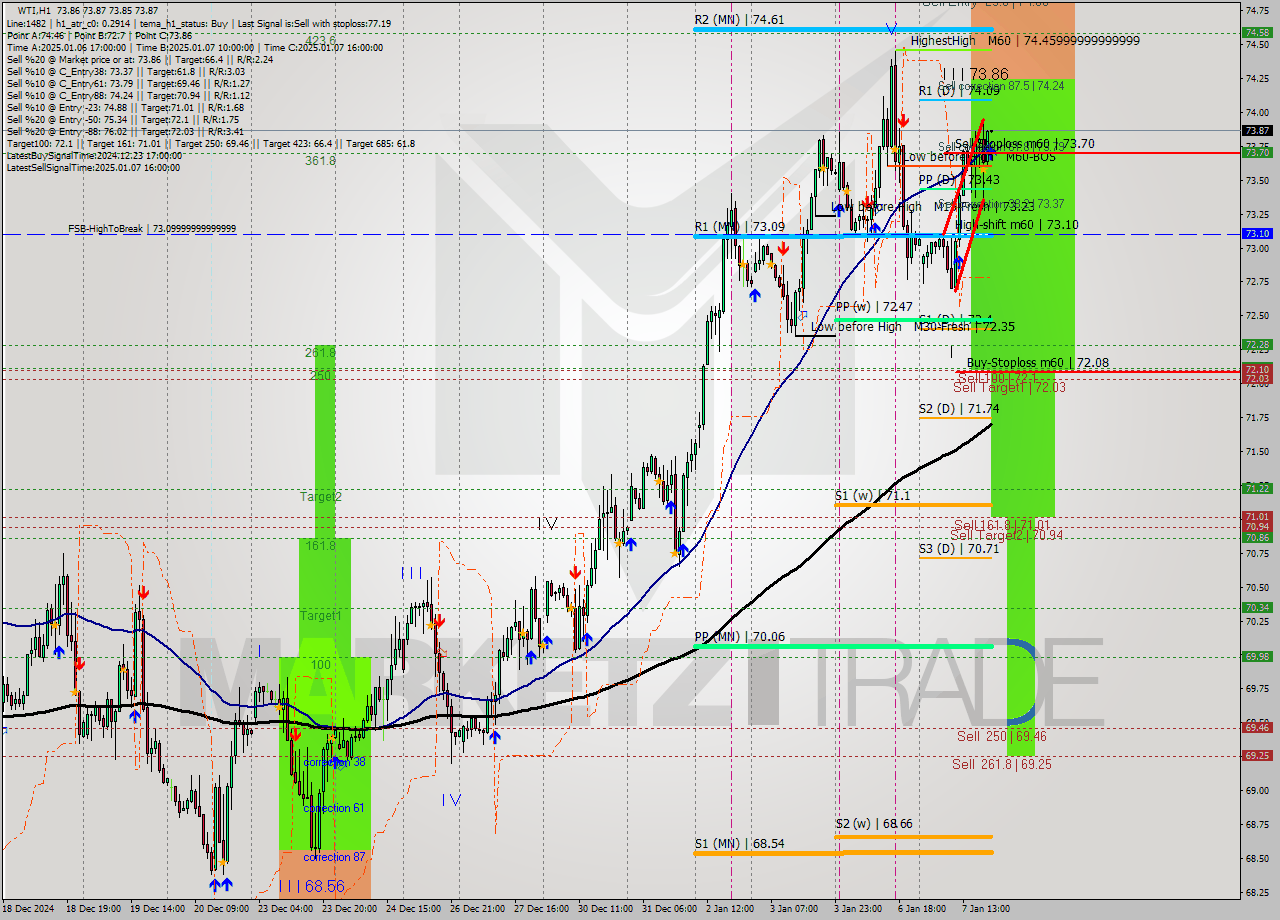Viewport: 1280px width, 920px height.
Task: Click the '361.8' Fibonacci extension label
Action: pyautogui.click(x=320, y=161)
